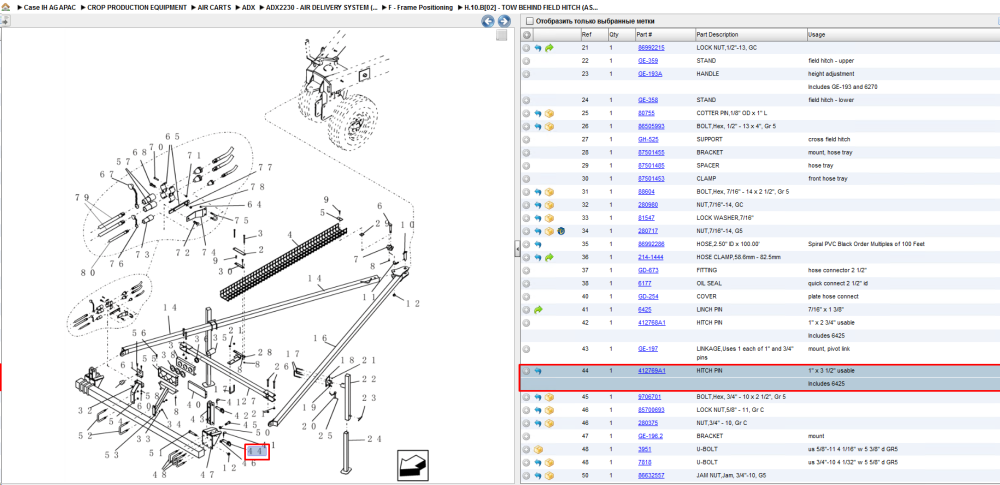
Task: Click the package icon for JAM NUT 86632557
Action: click(549, 475)
